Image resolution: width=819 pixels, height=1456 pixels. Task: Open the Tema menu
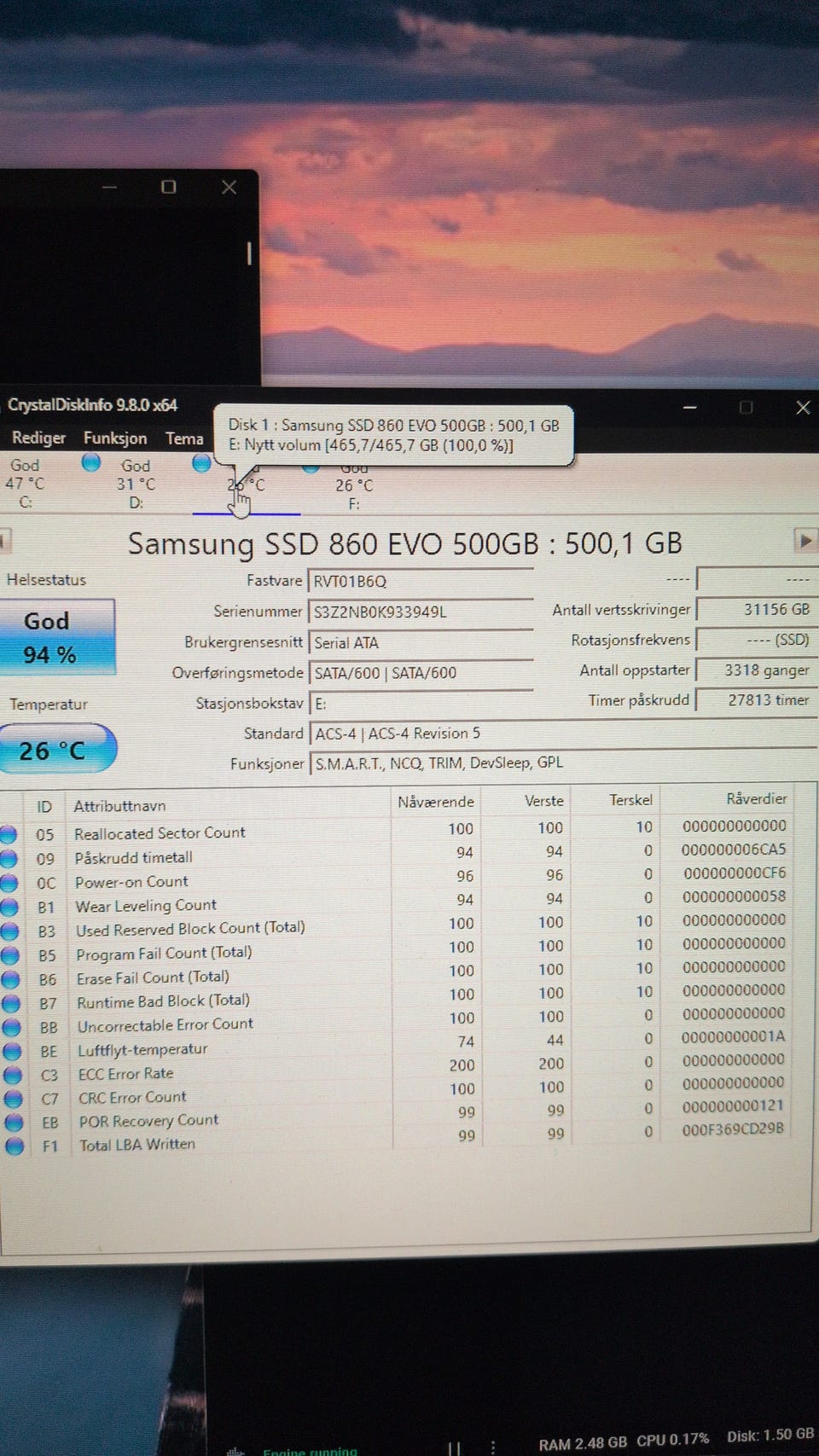(184, 438)
